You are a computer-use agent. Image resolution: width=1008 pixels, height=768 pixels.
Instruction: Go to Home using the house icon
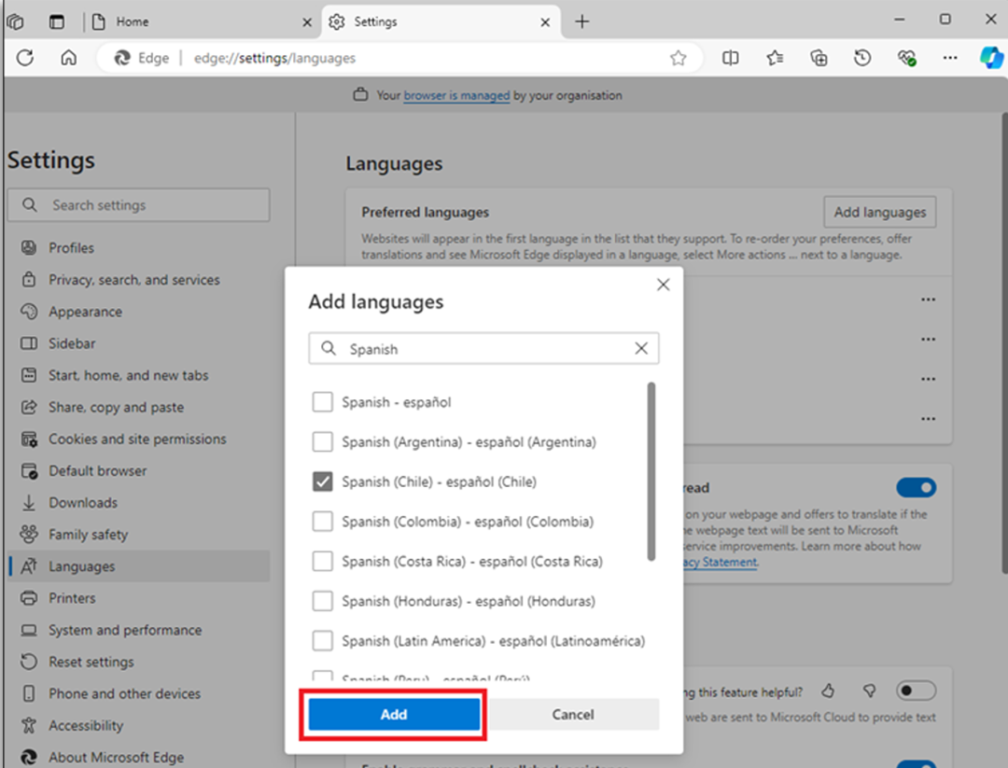point(68,58)
